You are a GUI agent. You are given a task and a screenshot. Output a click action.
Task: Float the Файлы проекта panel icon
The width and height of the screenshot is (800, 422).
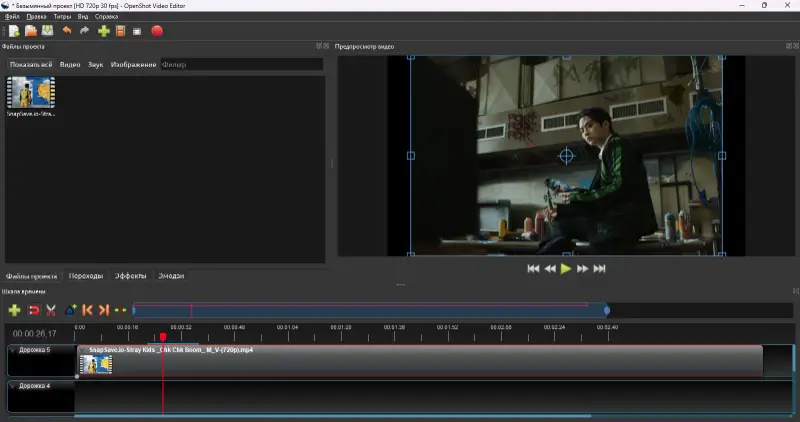[x=319, y=46]
